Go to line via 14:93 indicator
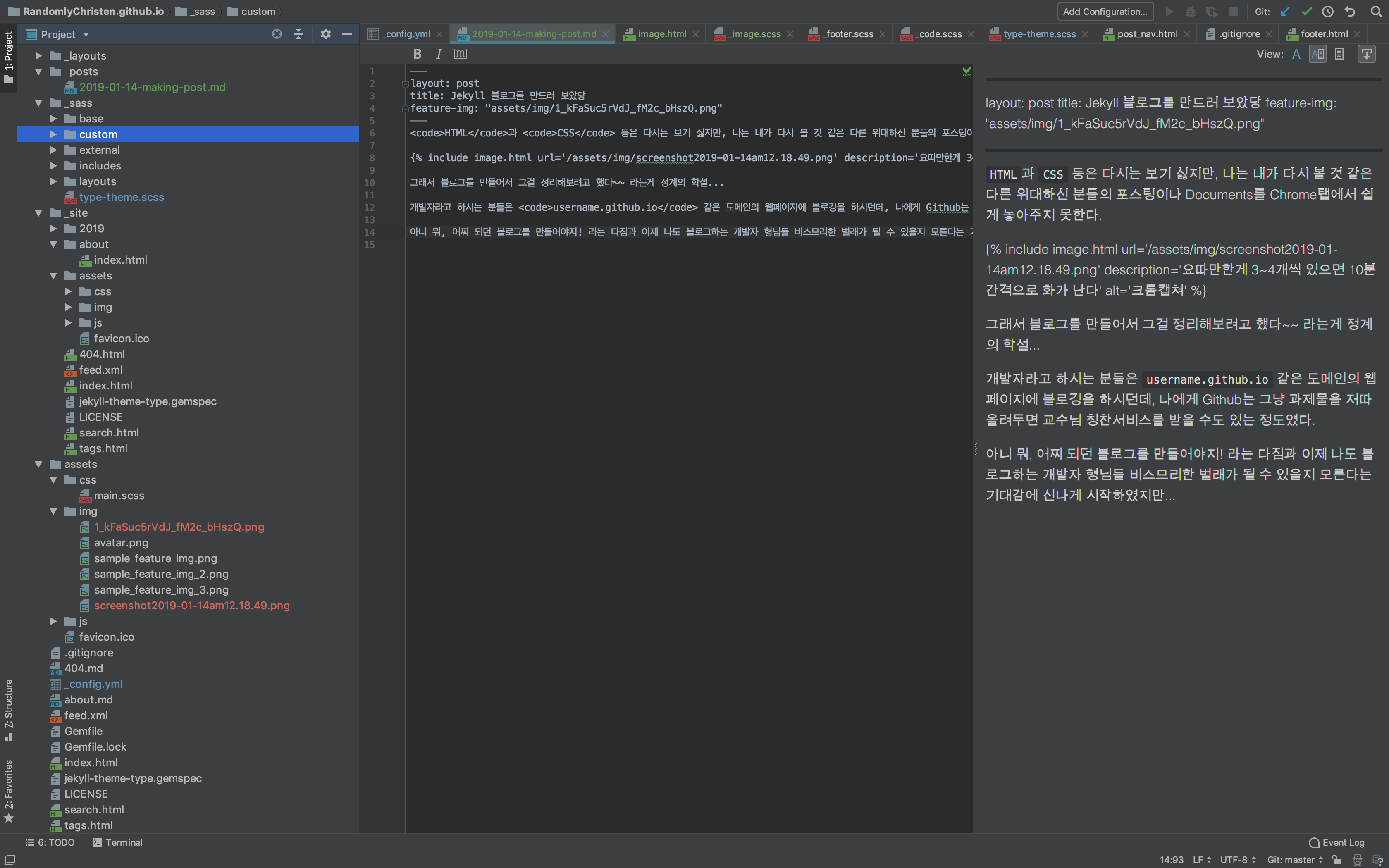Image resolution: width=1389 pixels, height=868 pixels. [1172, 859]
